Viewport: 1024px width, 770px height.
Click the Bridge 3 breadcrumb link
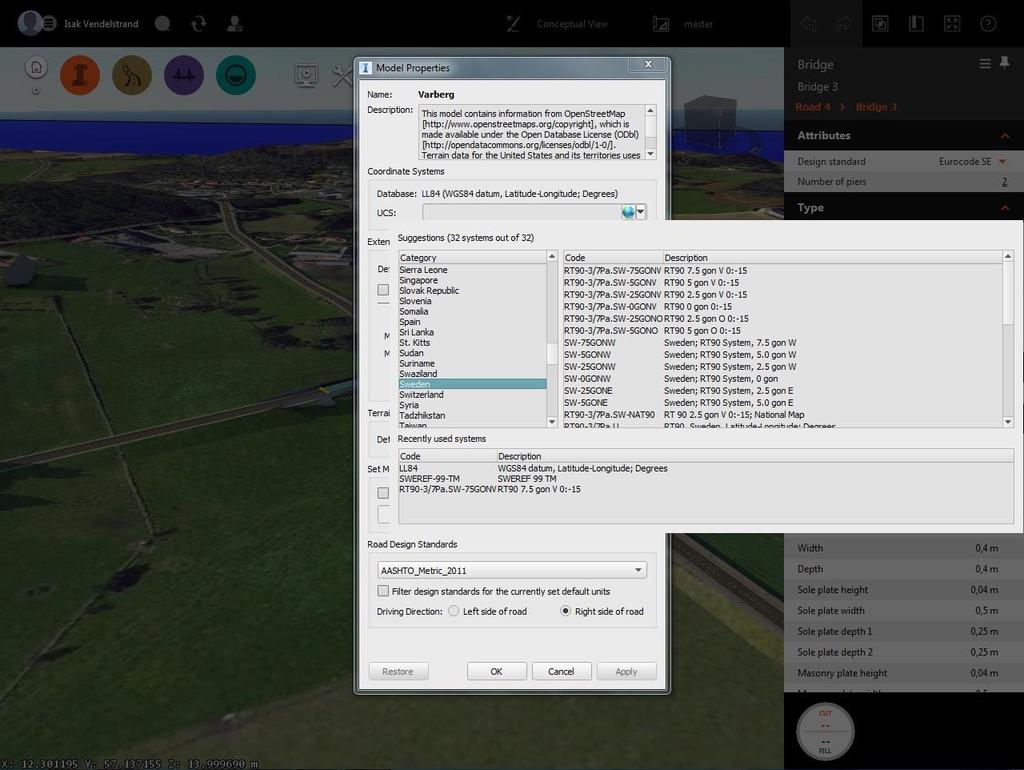click(876, 106)
